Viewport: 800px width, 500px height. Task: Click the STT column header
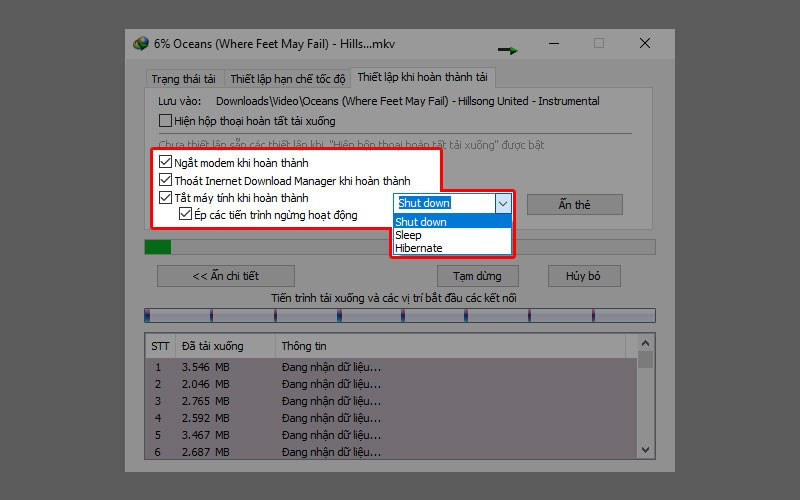pyautogui.click(x=160, y=346)
